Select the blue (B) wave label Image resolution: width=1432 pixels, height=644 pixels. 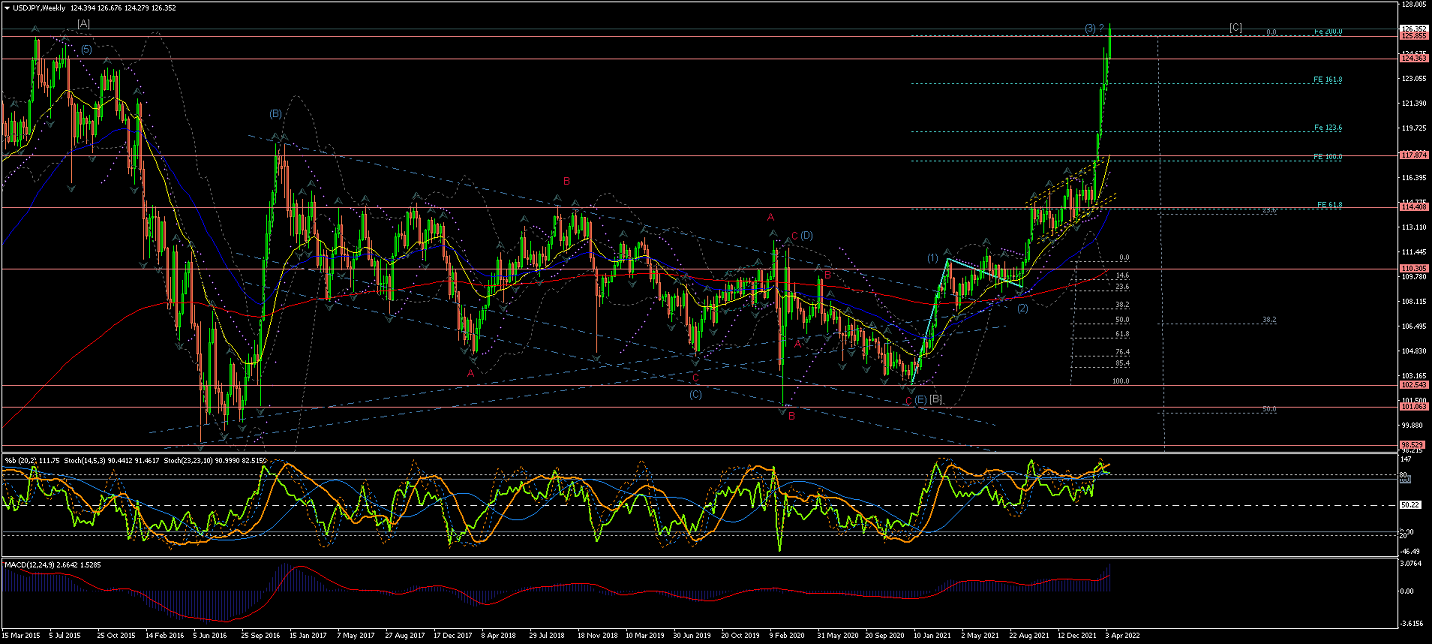pos(276,114)
